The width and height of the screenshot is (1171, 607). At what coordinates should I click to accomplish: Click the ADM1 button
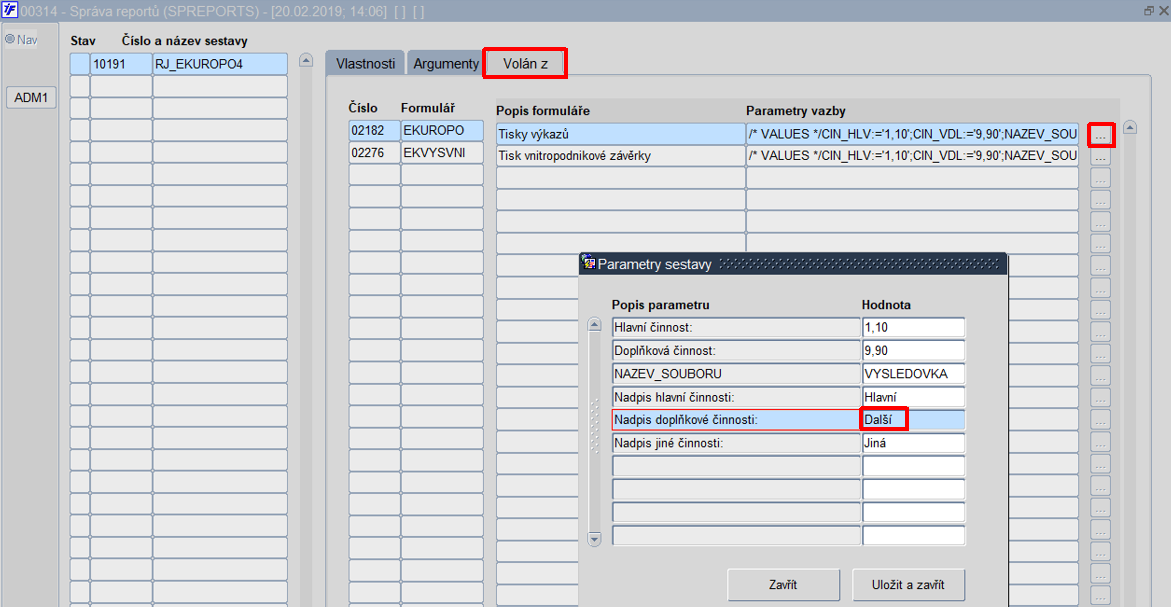31,97
